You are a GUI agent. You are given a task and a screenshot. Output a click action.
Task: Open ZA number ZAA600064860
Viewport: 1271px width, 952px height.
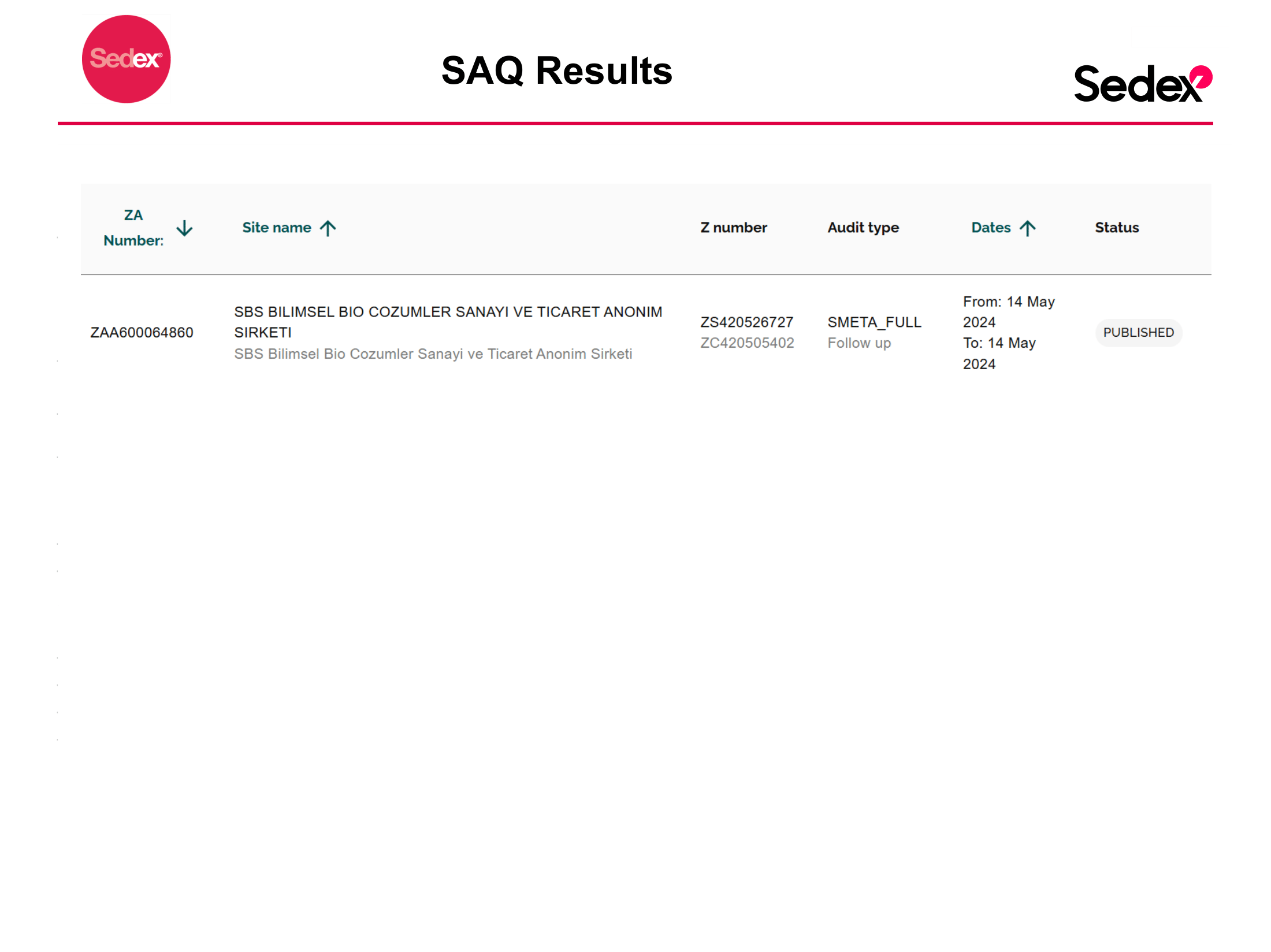pyautogui.click(x=142, y=333)
